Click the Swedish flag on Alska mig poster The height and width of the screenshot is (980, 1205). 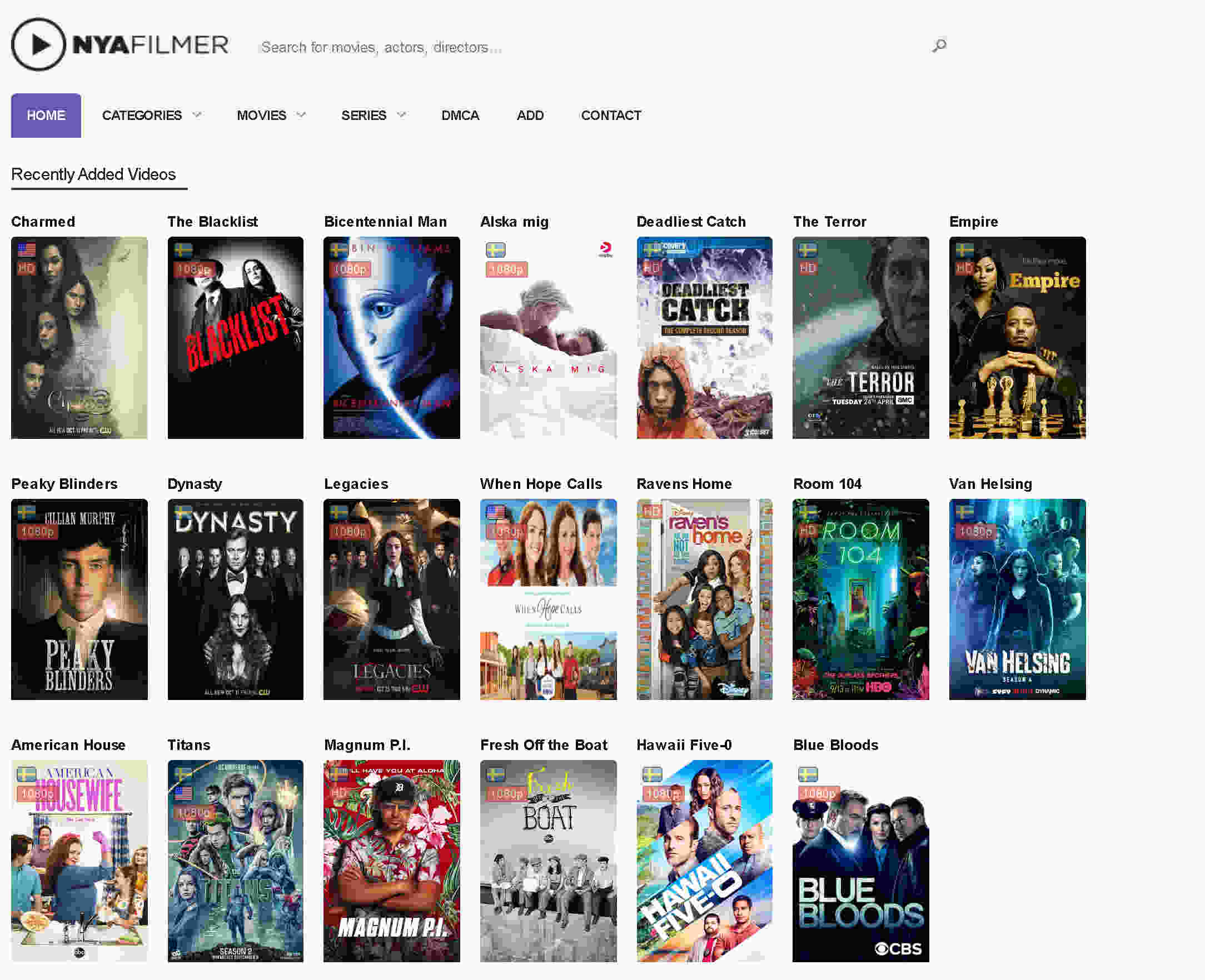coord(496,249)
